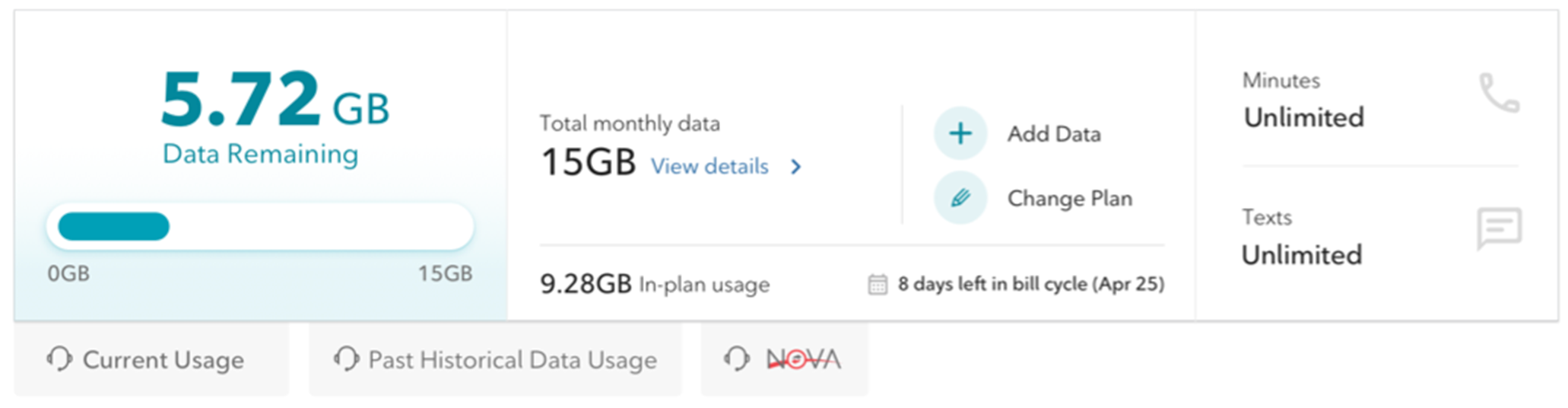This screenshot has height=408, width=1568.
Task: Click the data remaining progress bar
Action: (260, 227)
